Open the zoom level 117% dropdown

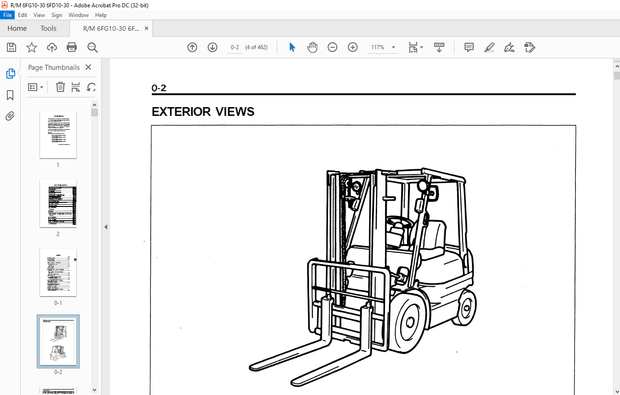393,47
